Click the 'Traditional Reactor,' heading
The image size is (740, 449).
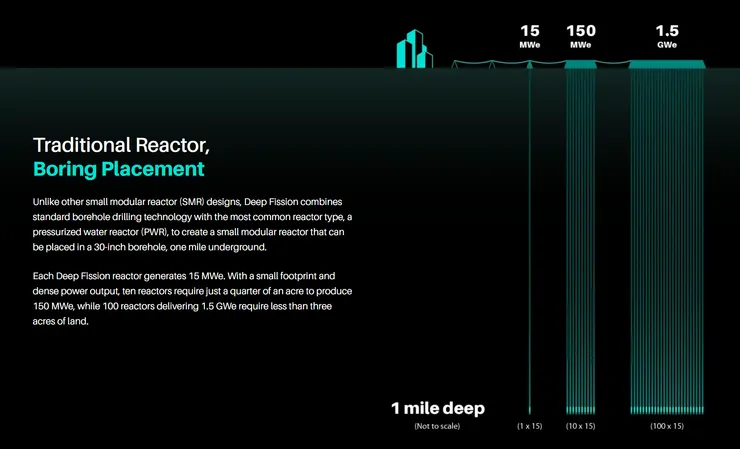coord(121,145)
